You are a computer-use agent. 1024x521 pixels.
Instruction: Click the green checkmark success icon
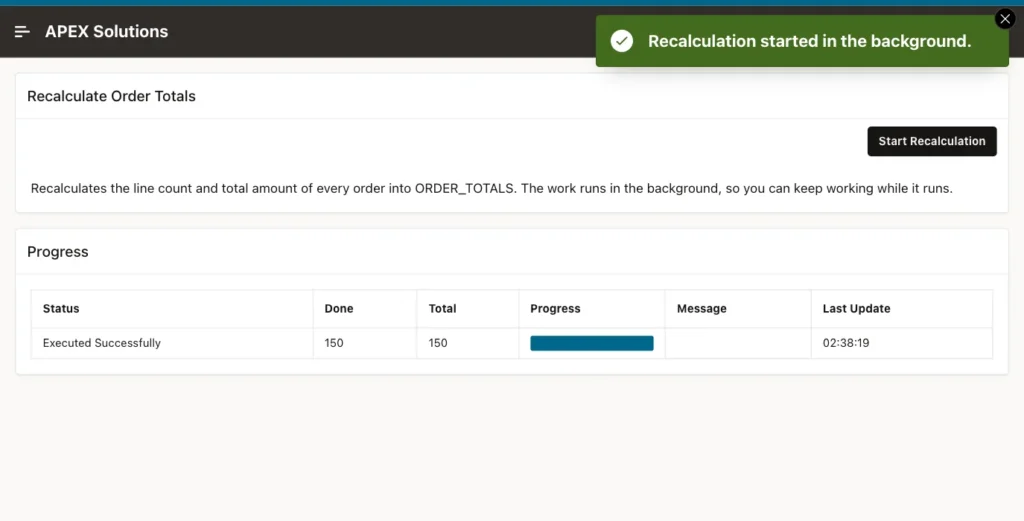[622, 41]
